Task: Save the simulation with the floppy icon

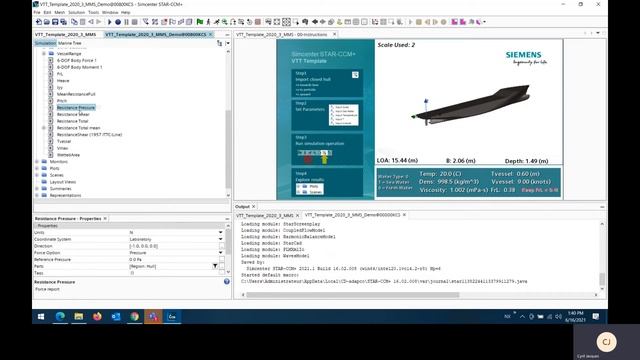Action: pyautogui.click(x=55, y=22)
